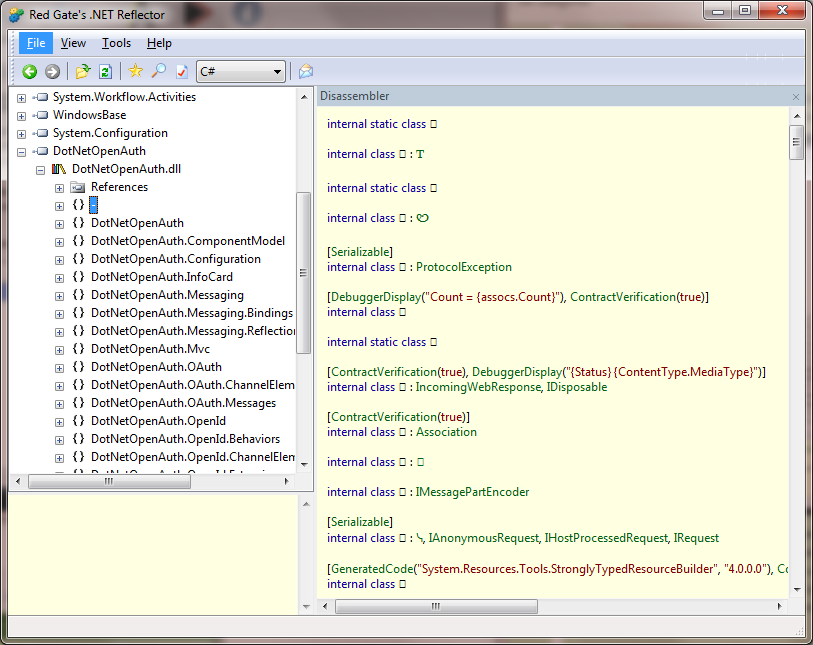
Task: Expand System.Workflow.Activities node
Action: coord(21,98)
